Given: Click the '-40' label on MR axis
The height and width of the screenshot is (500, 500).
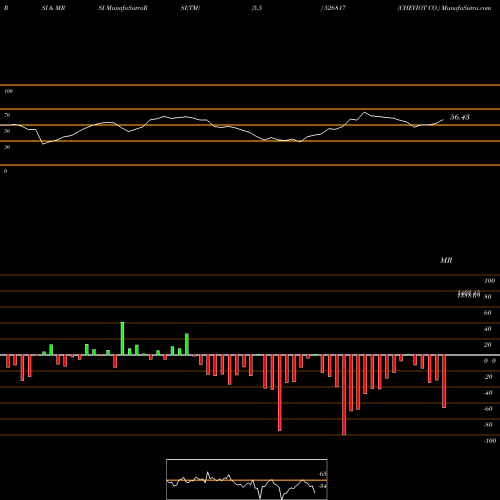Looking at the screenshot, I should 488,393.
